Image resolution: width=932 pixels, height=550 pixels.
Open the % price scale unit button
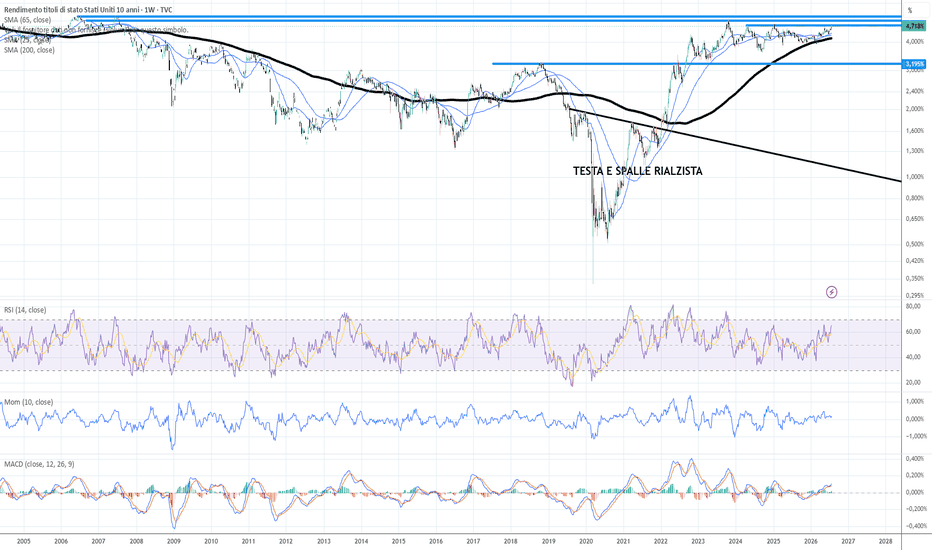[x=909, y=10]
